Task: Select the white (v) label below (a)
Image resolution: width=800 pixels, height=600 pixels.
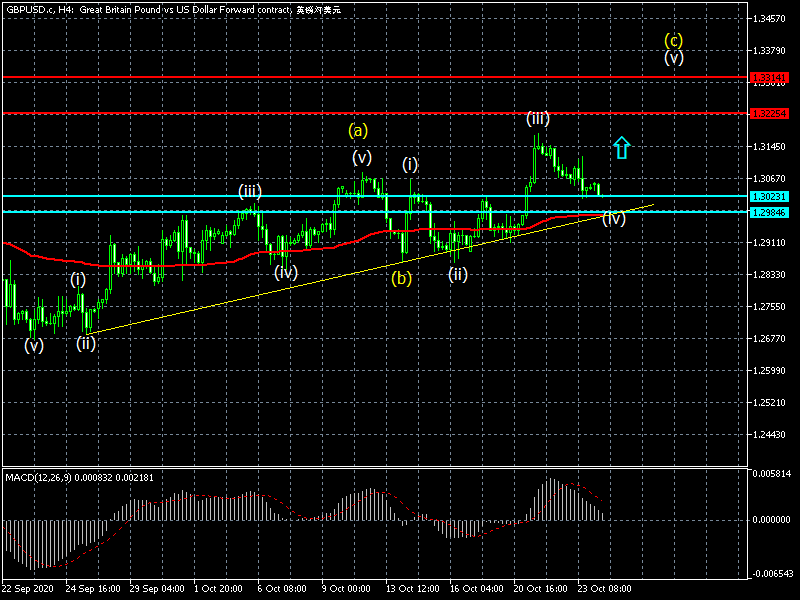Action: (x=362, y=157)
